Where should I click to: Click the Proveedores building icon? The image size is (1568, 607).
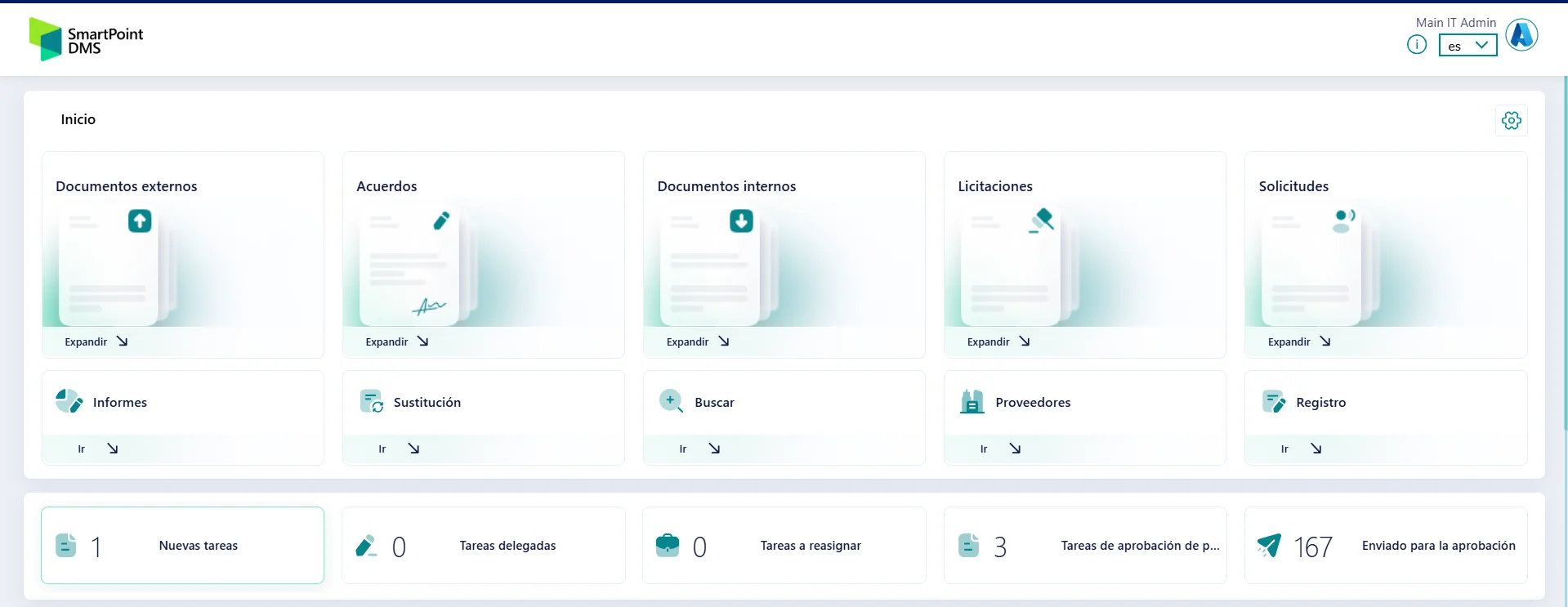(x=972, y=401)
